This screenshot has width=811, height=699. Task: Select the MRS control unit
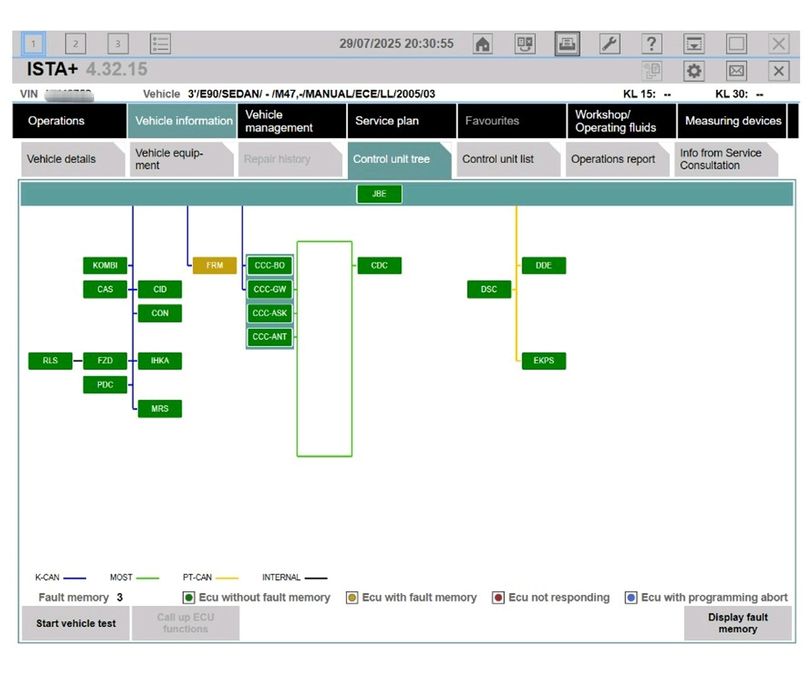(x=160, y=409)
